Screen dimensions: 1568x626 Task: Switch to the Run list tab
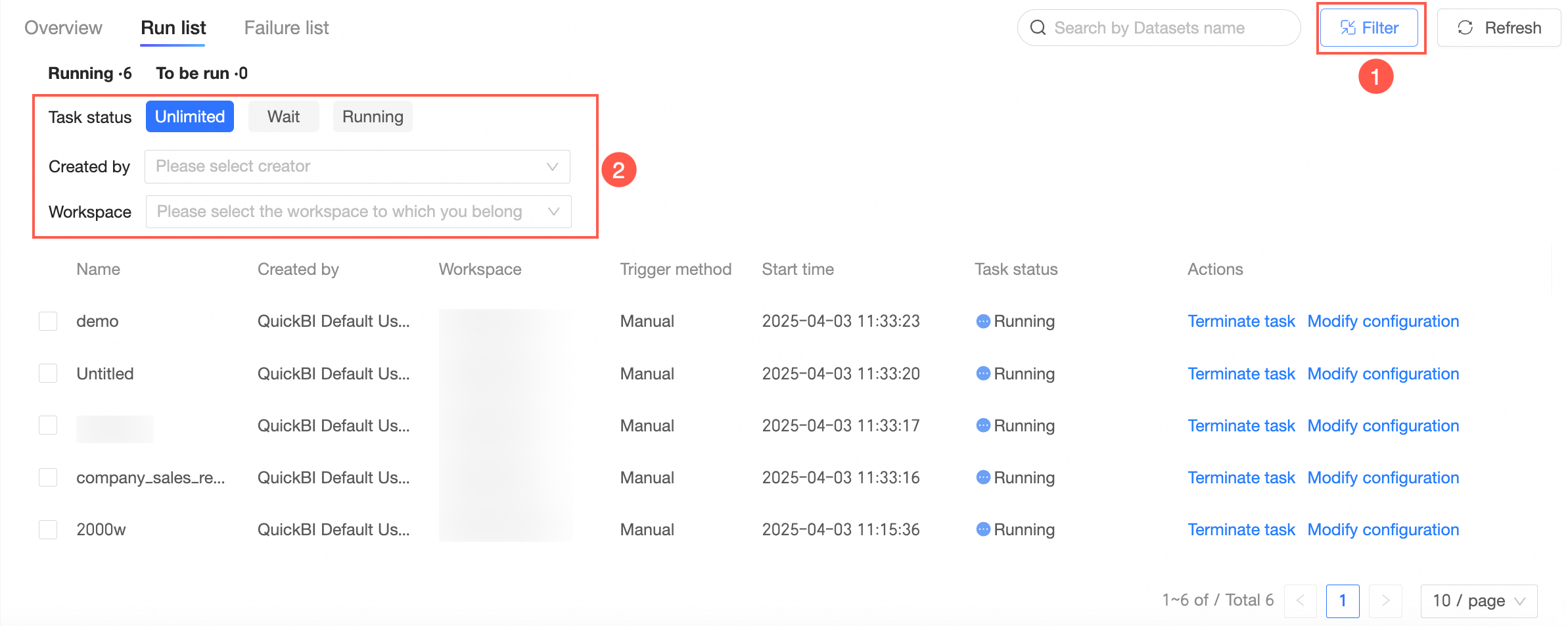tap(173, 28)
